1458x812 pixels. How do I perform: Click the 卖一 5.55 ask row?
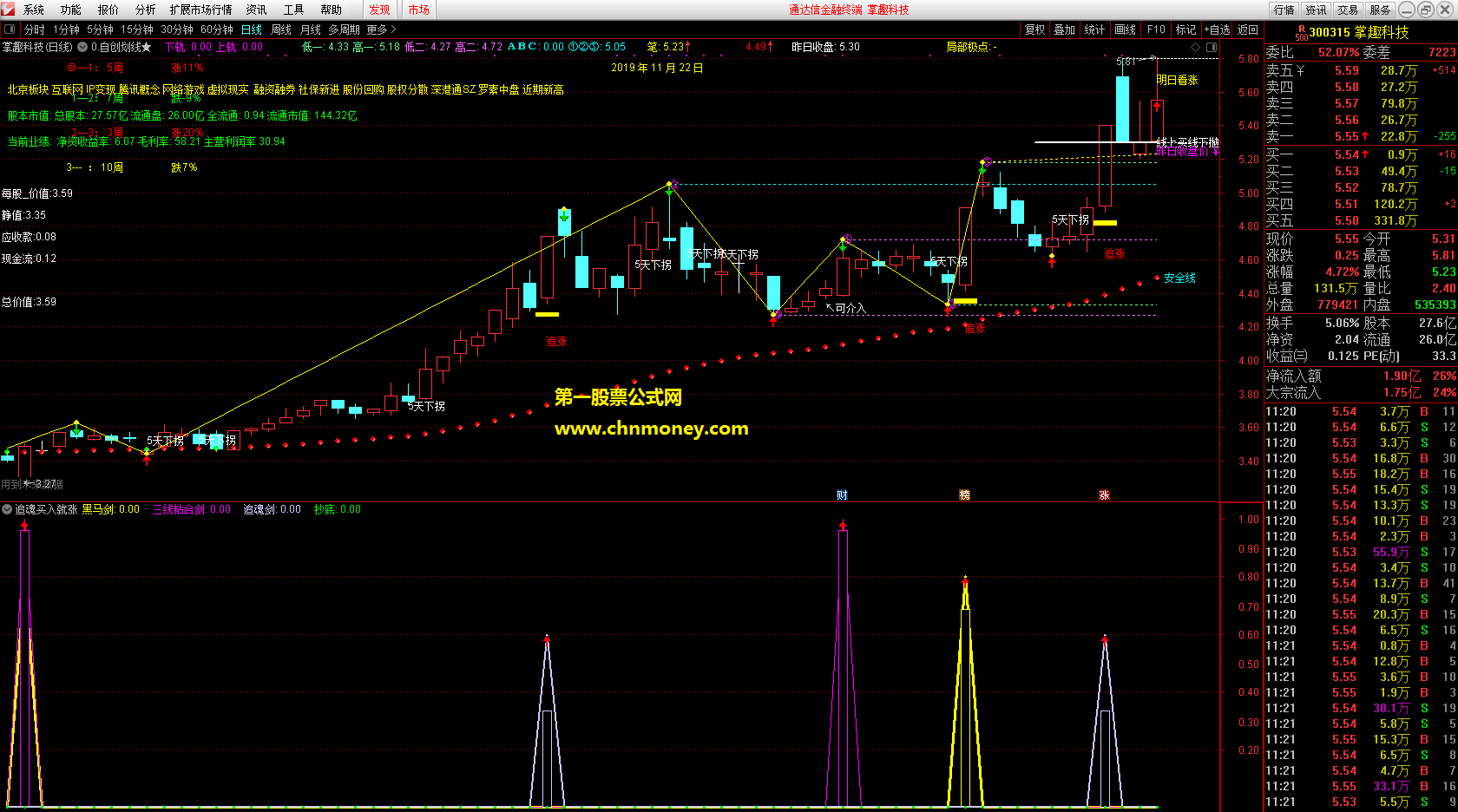pos(1361,136)
